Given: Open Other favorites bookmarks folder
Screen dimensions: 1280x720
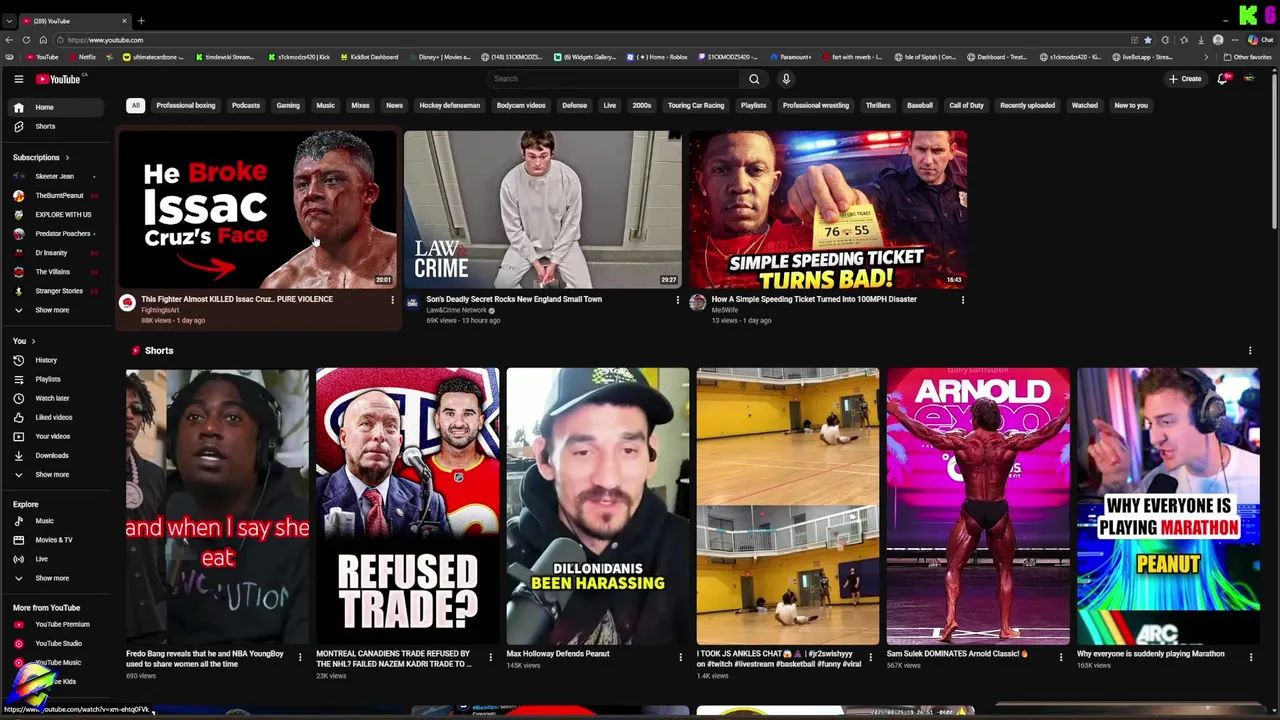Looking at the screenshot, I should [x=1249, y=57].
